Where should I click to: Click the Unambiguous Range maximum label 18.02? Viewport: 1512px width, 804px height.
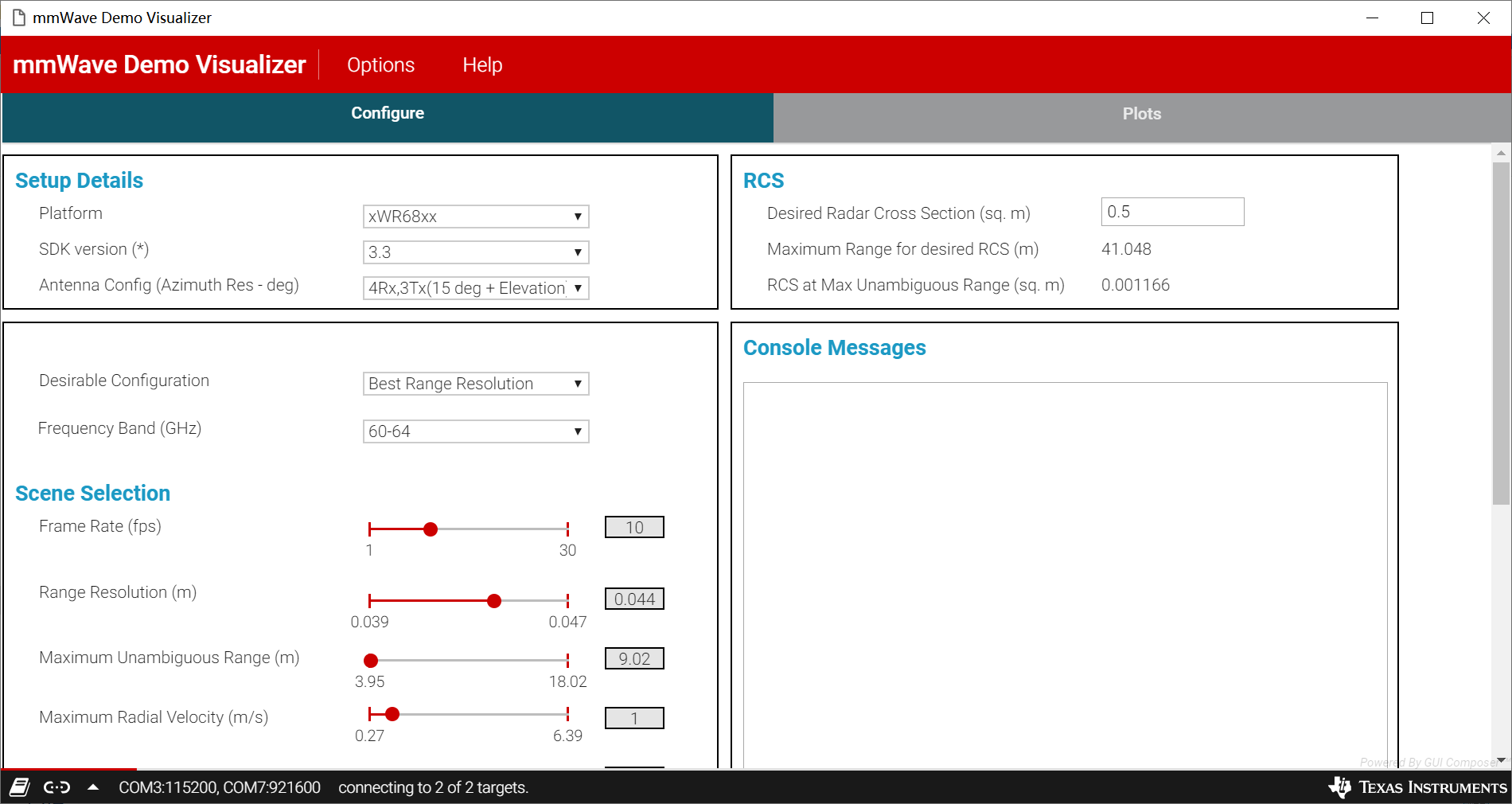[x=567, y=681]
